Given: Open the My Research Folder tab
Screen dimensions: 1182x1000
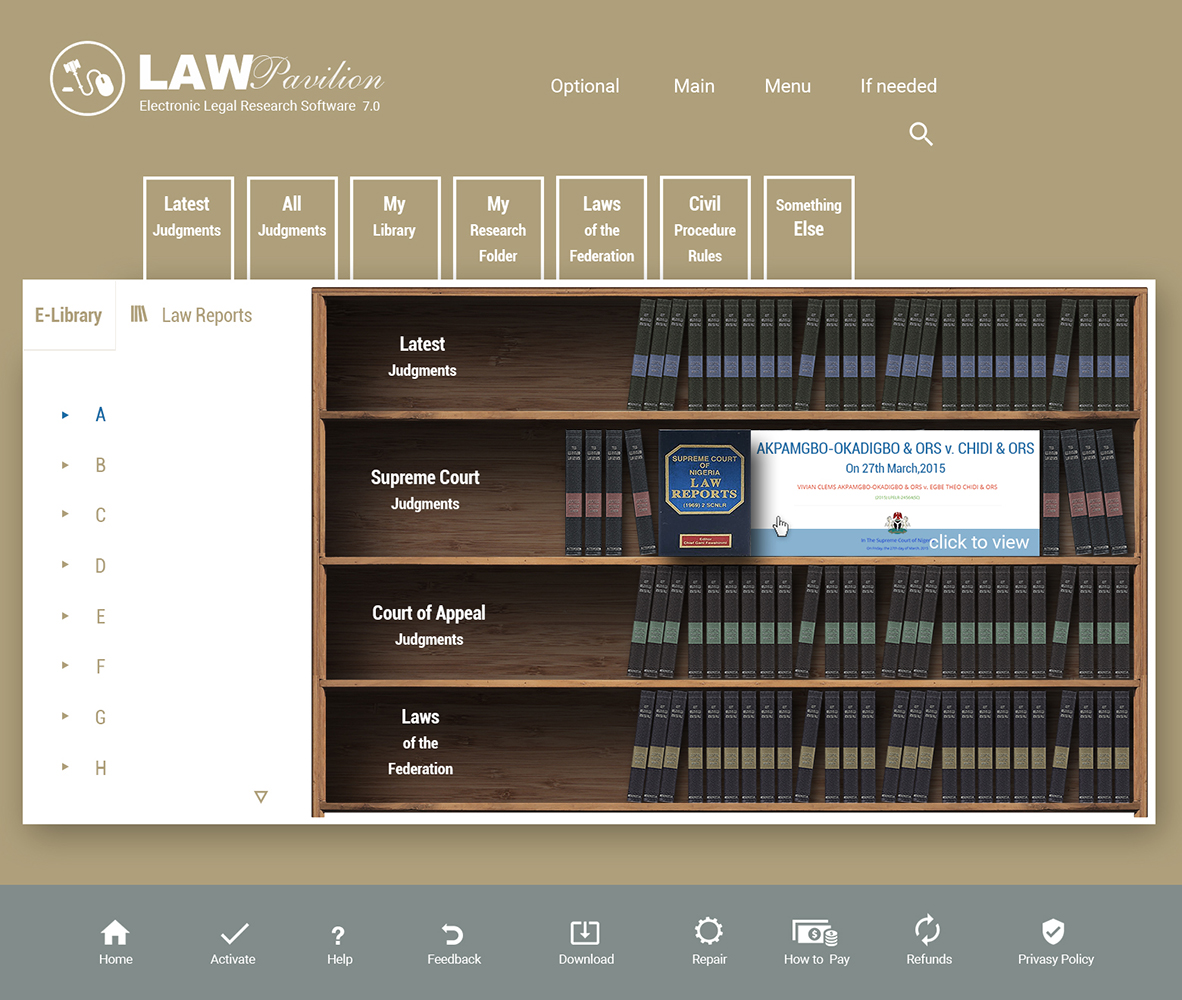Looking at the screenshot, I should [498, 229].
